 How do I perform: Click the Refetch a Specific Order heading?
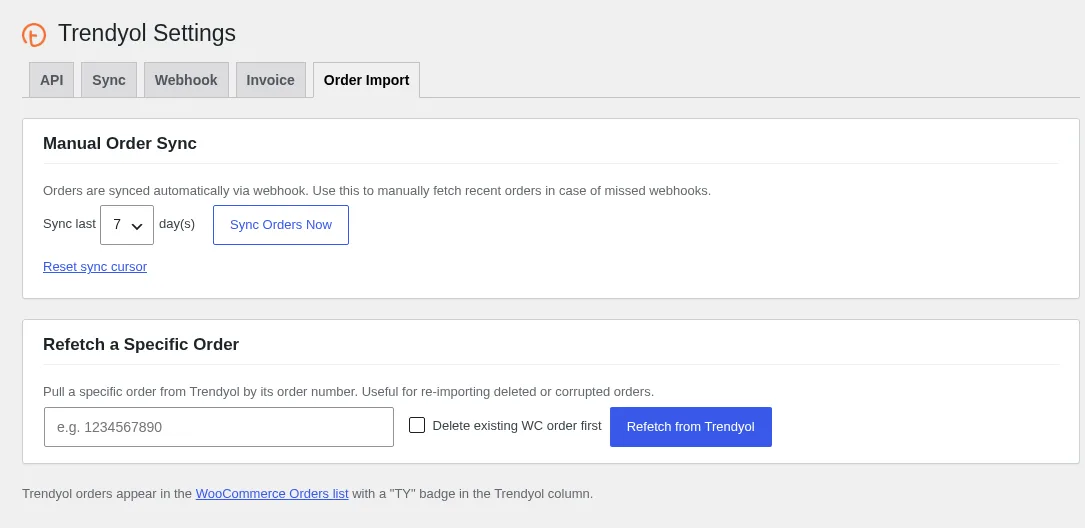pyautogui.click(x=141, y=344)
